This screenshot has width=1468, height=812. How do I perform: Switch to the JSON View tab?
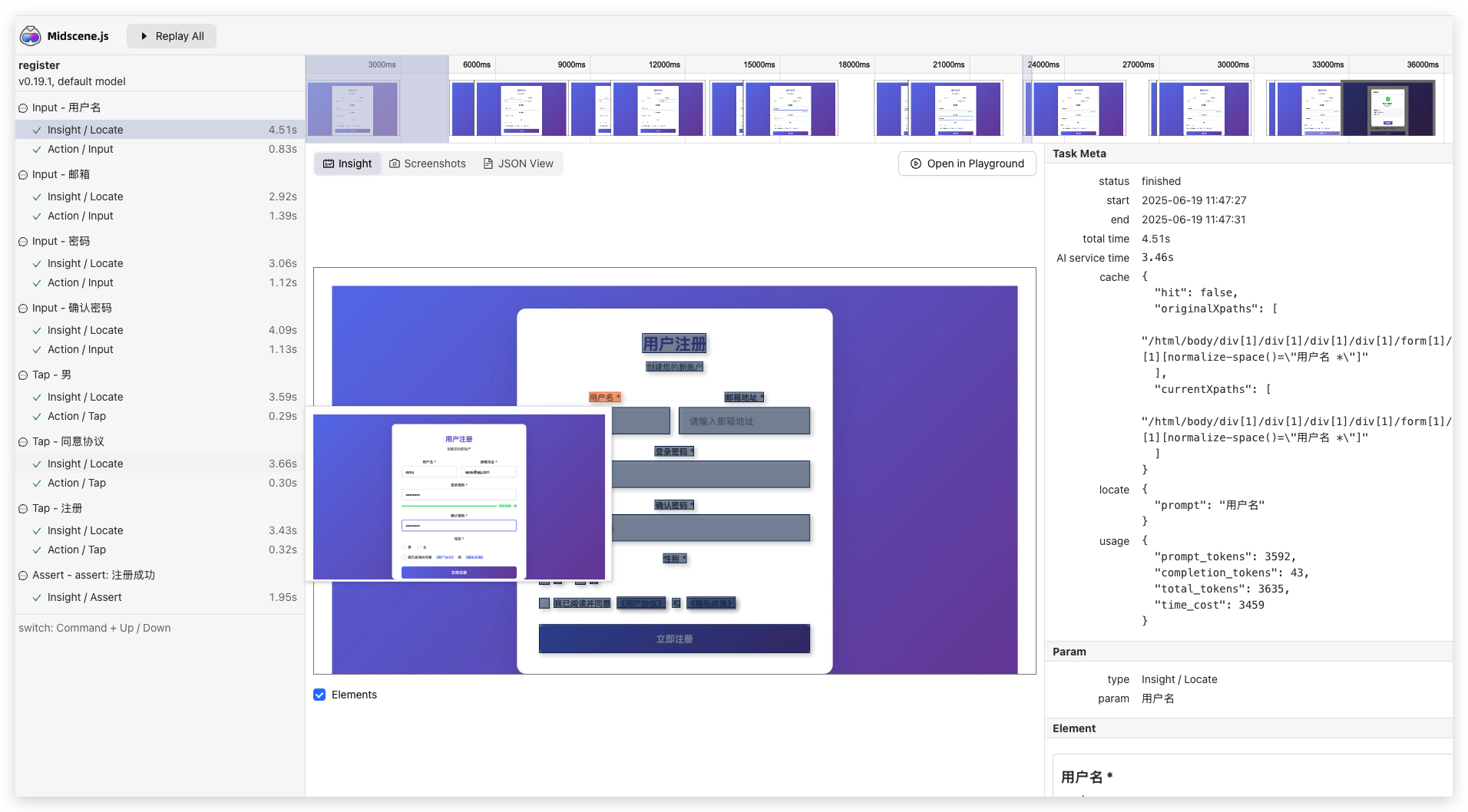point(518,163)
